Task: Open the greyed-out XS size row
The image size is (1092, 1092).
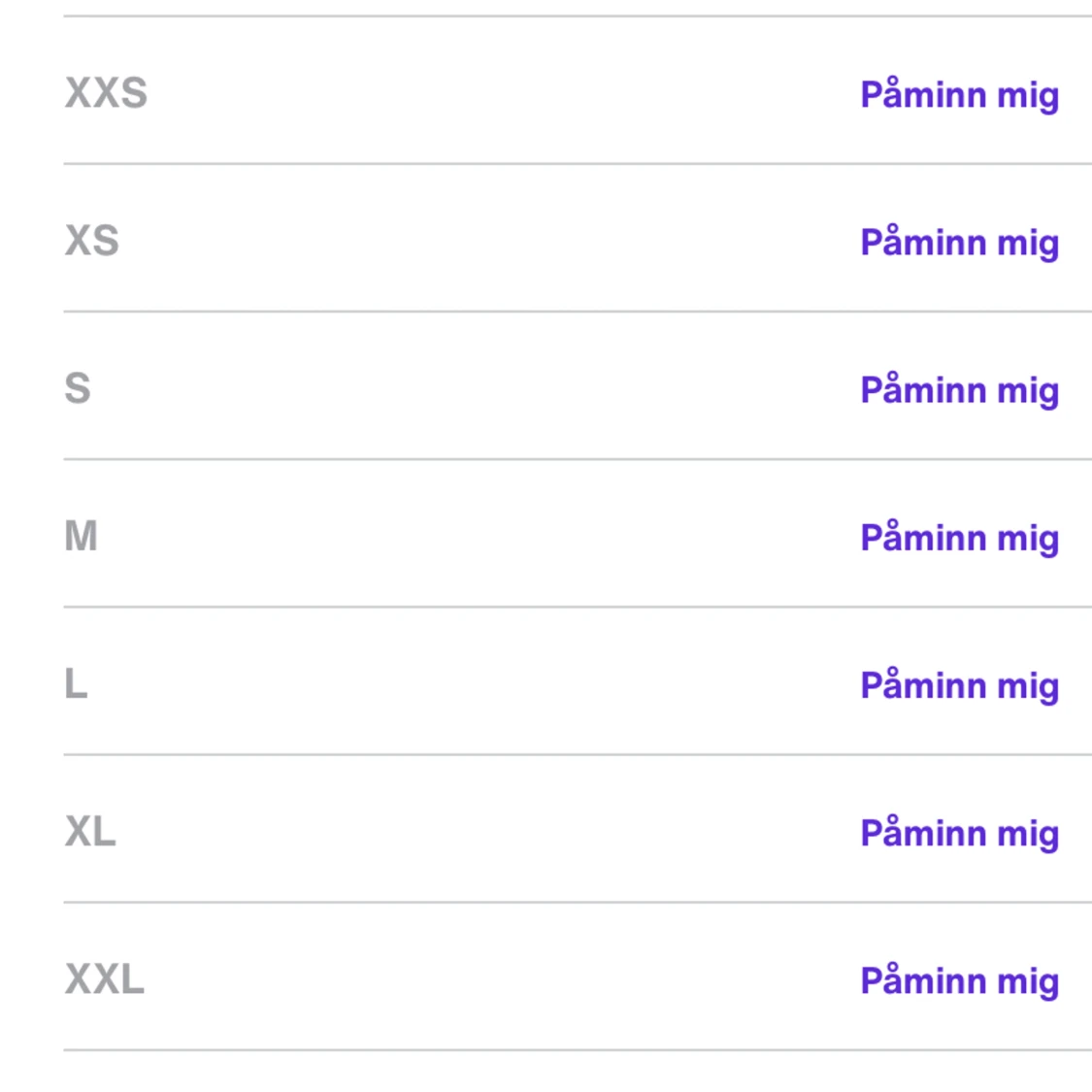Action: [x=485, y=239]
